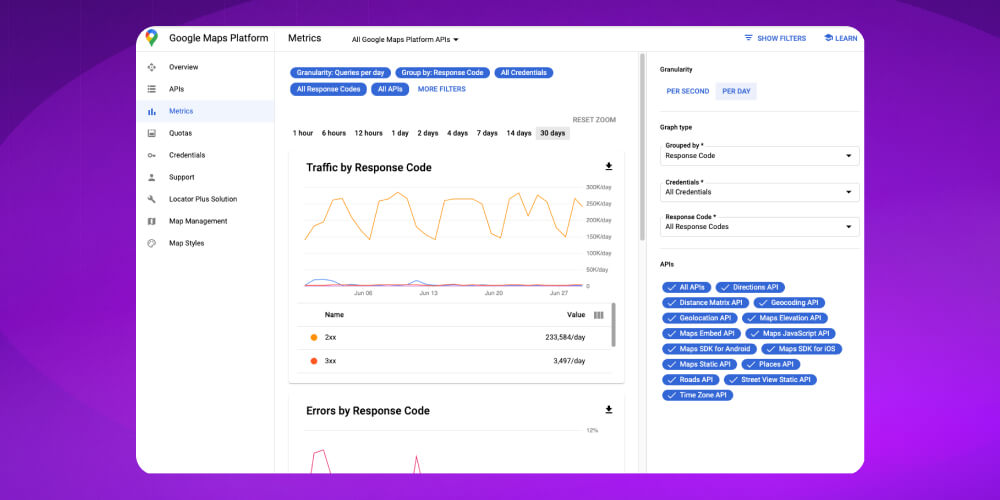
Task: Toggle the Places API chip
Action: (770, 364)
